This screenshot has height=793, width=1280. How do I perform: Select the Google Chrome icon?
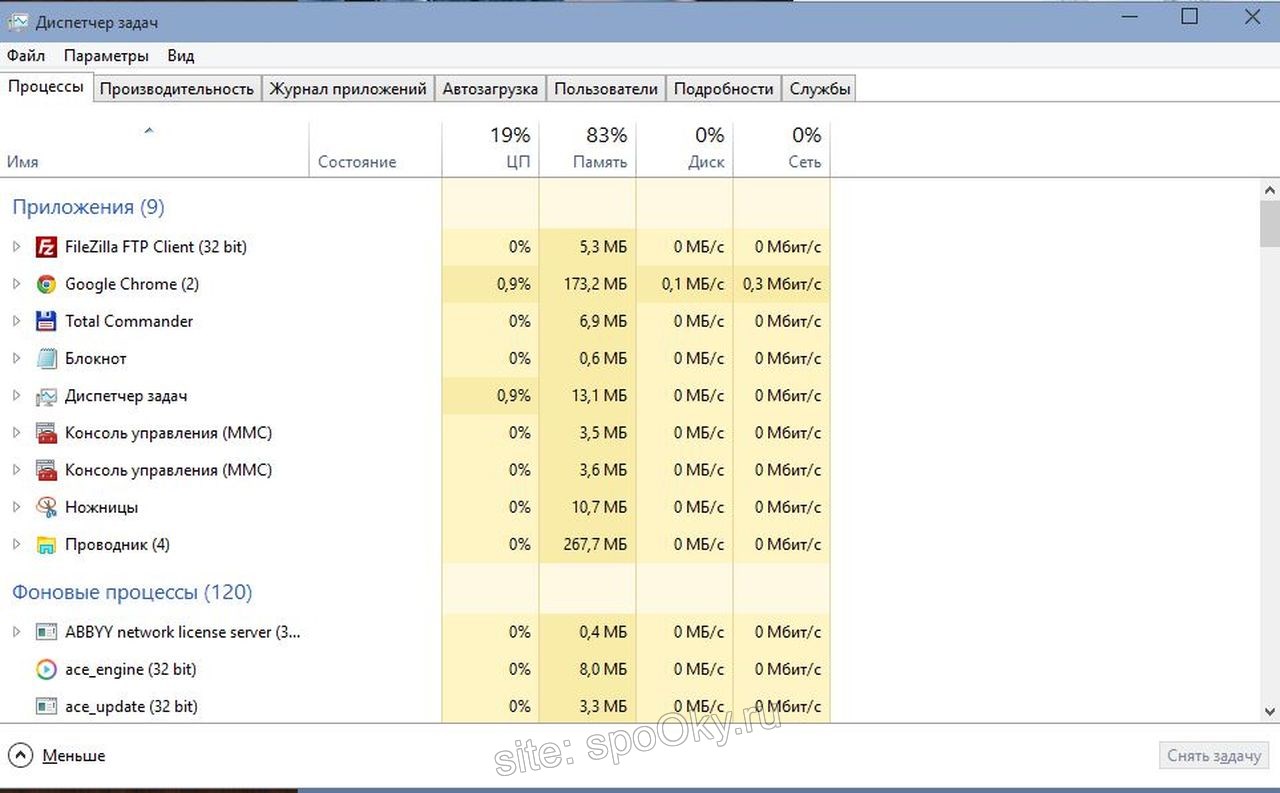click(x=46, y=284)
